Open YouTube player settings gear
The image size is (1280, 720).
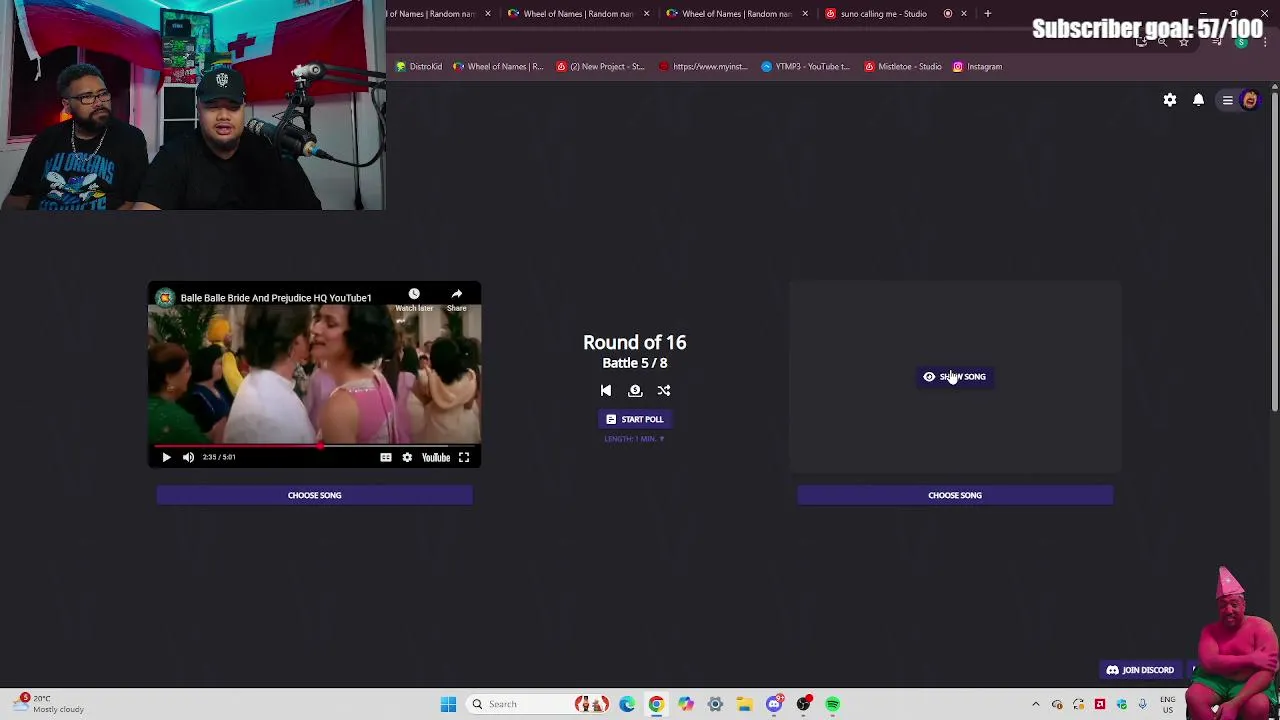point(407,457)
